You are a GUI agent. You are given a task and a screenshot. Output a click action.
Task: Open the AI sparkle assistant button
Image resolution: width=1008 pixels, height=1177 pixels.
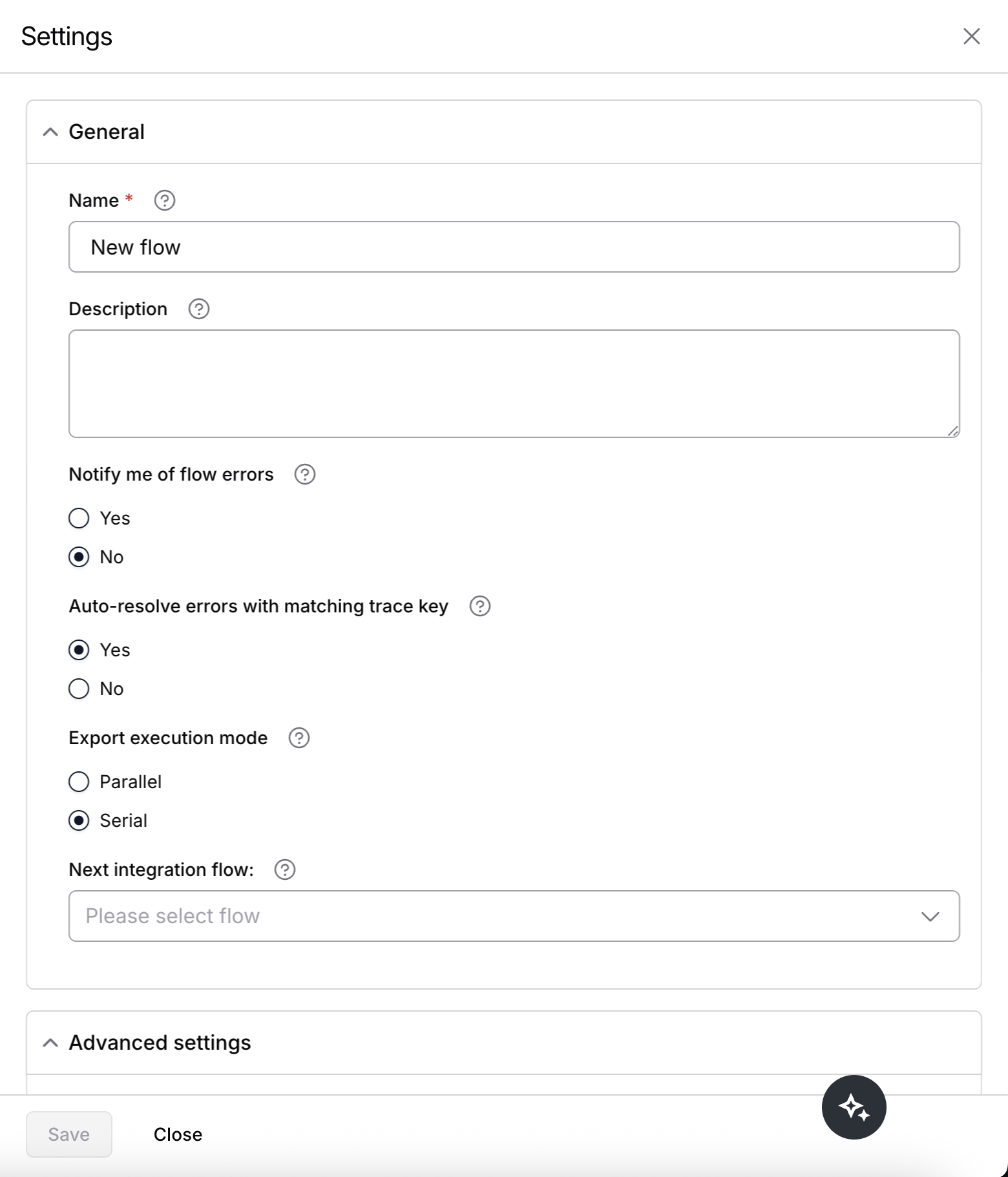click(x=854, y=1107)
